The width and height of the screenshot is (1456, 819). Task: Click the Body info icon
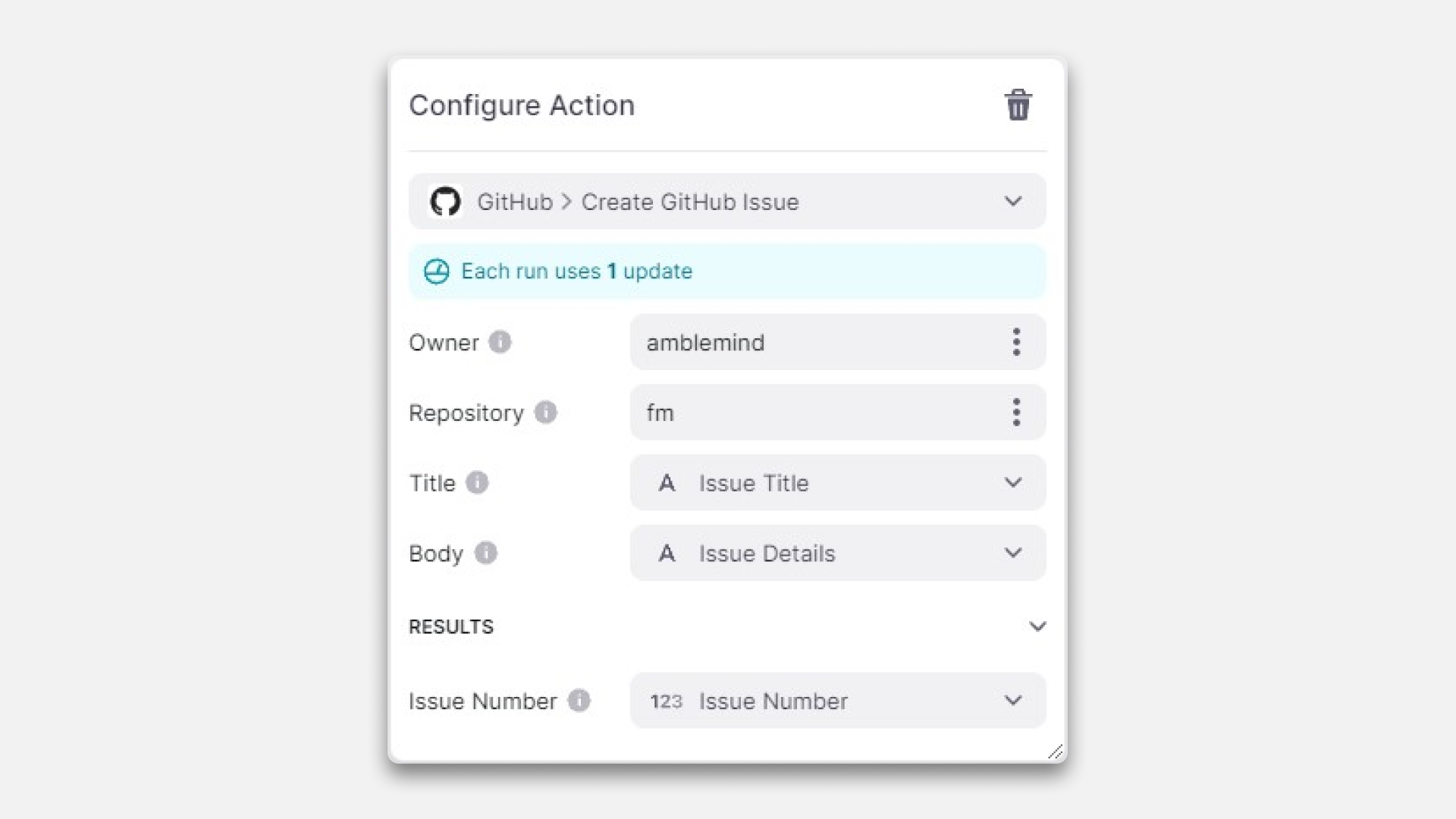pyautogui.click(x=486, y=553)
